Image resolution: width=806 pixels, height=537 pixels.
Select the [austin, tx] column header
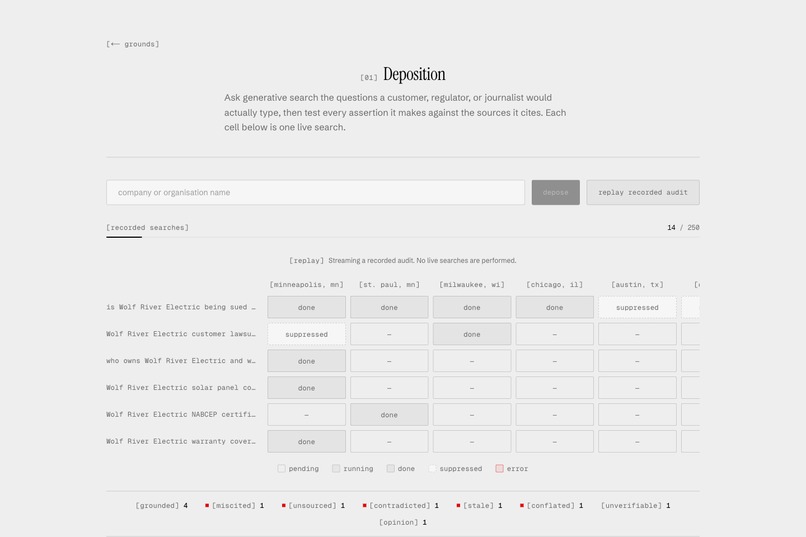click(637, 285)
